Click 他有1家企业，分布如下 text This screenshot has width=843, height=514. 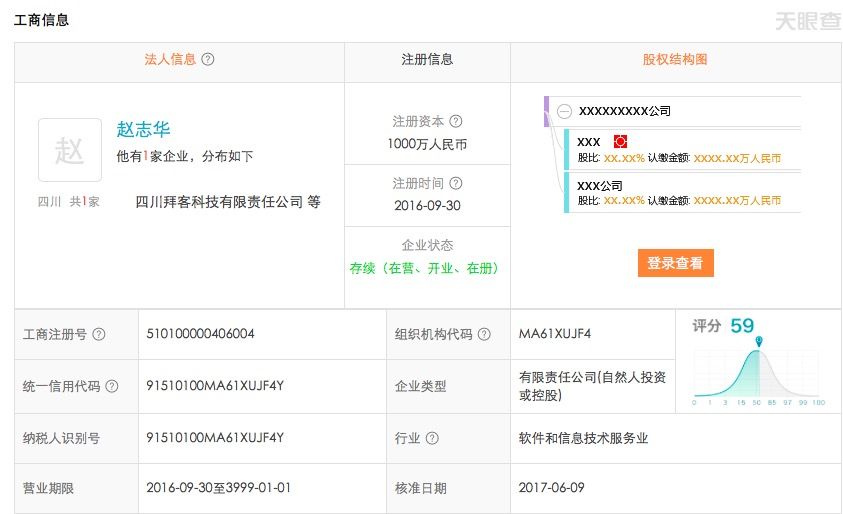click(x=184, y=156)
